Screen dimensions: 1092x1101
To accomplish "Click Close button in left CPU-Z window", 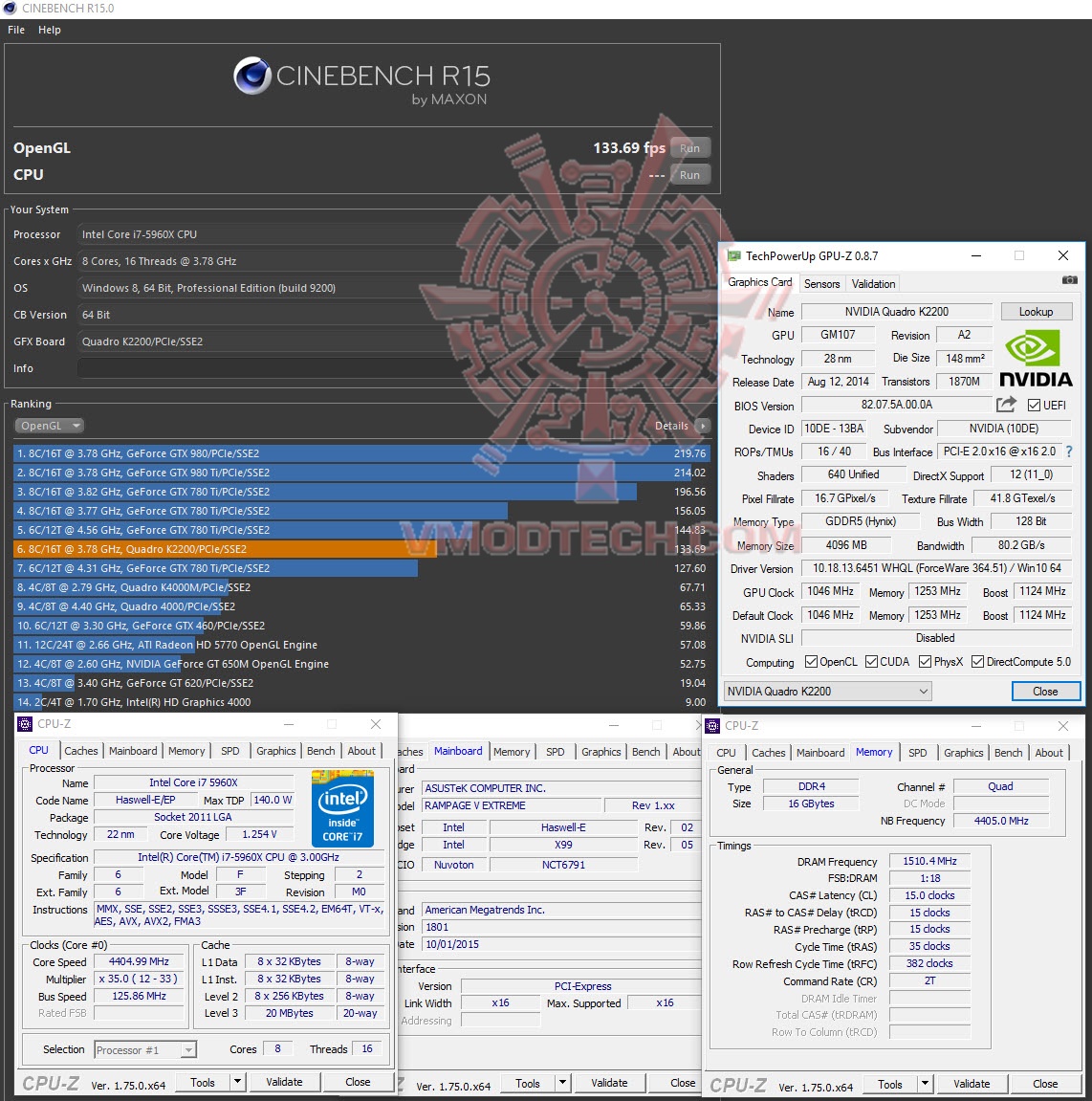I will [358, 1082].
